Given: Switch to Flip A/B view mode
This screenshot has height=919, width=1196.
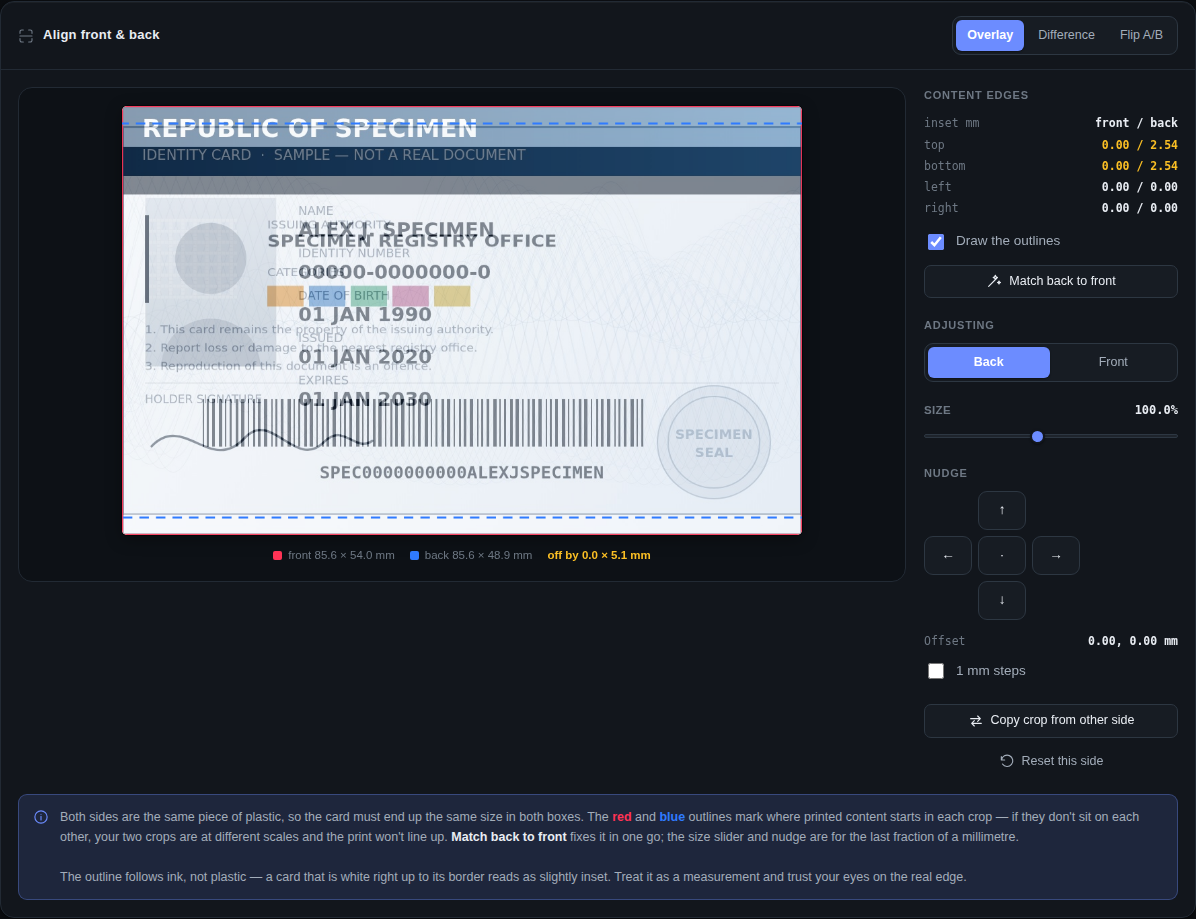Looking at the screenshot, I should click(x=1140, y=35).
